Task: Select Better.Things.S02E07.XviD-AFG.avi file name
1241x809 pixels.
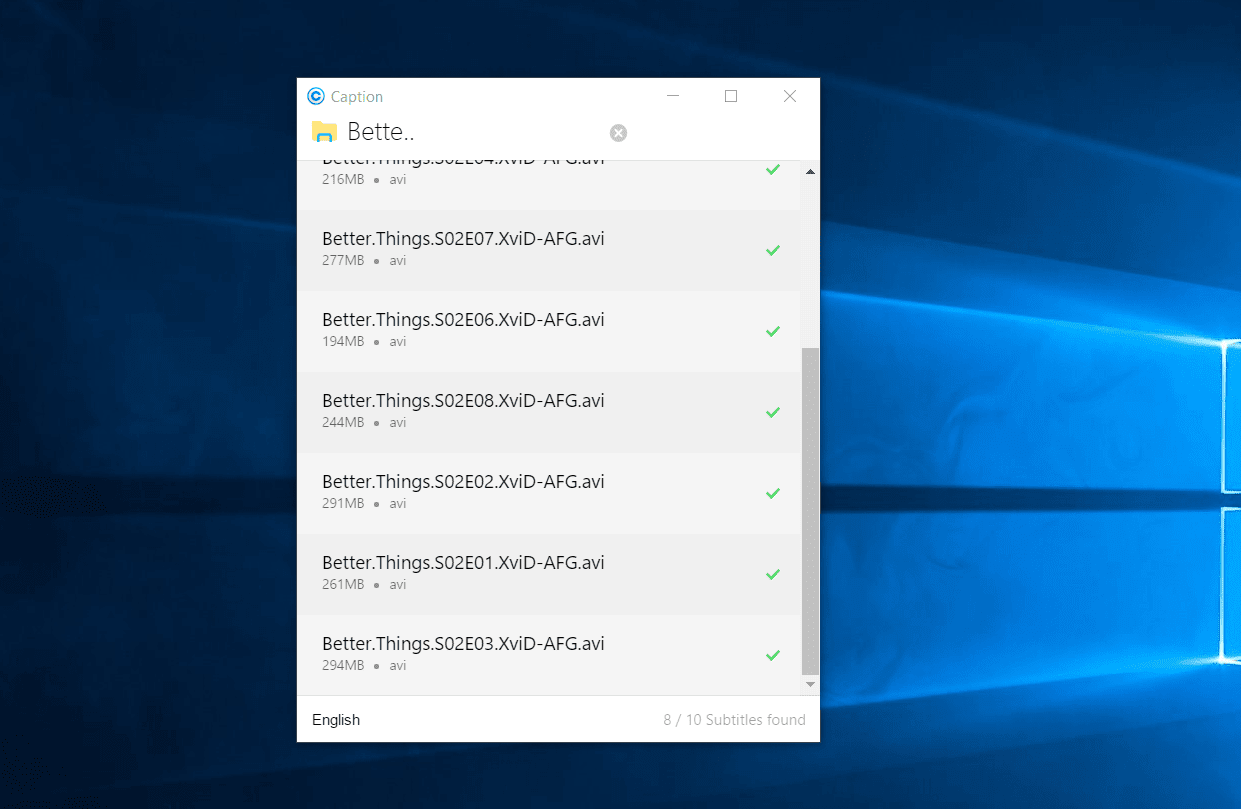Action: coord(463,239)
